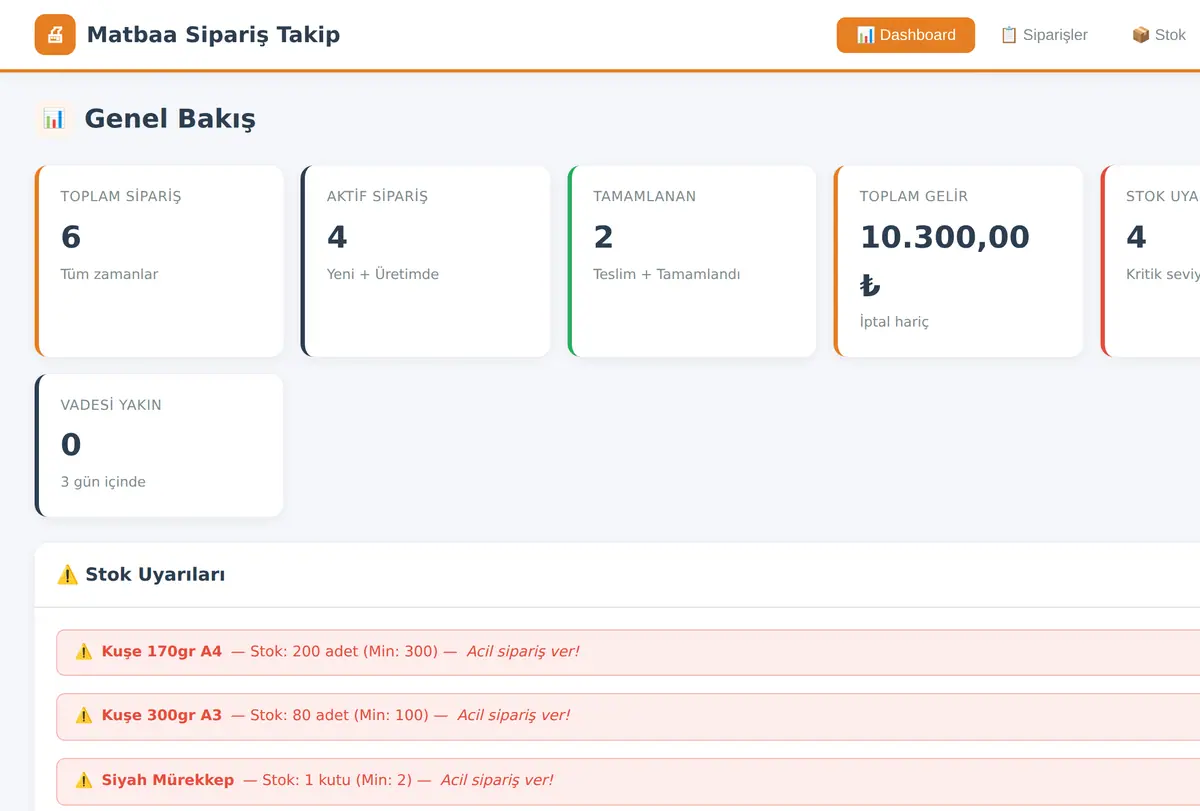
Task: Go to the Stok tab
Action: click(x=1158, y=35)
